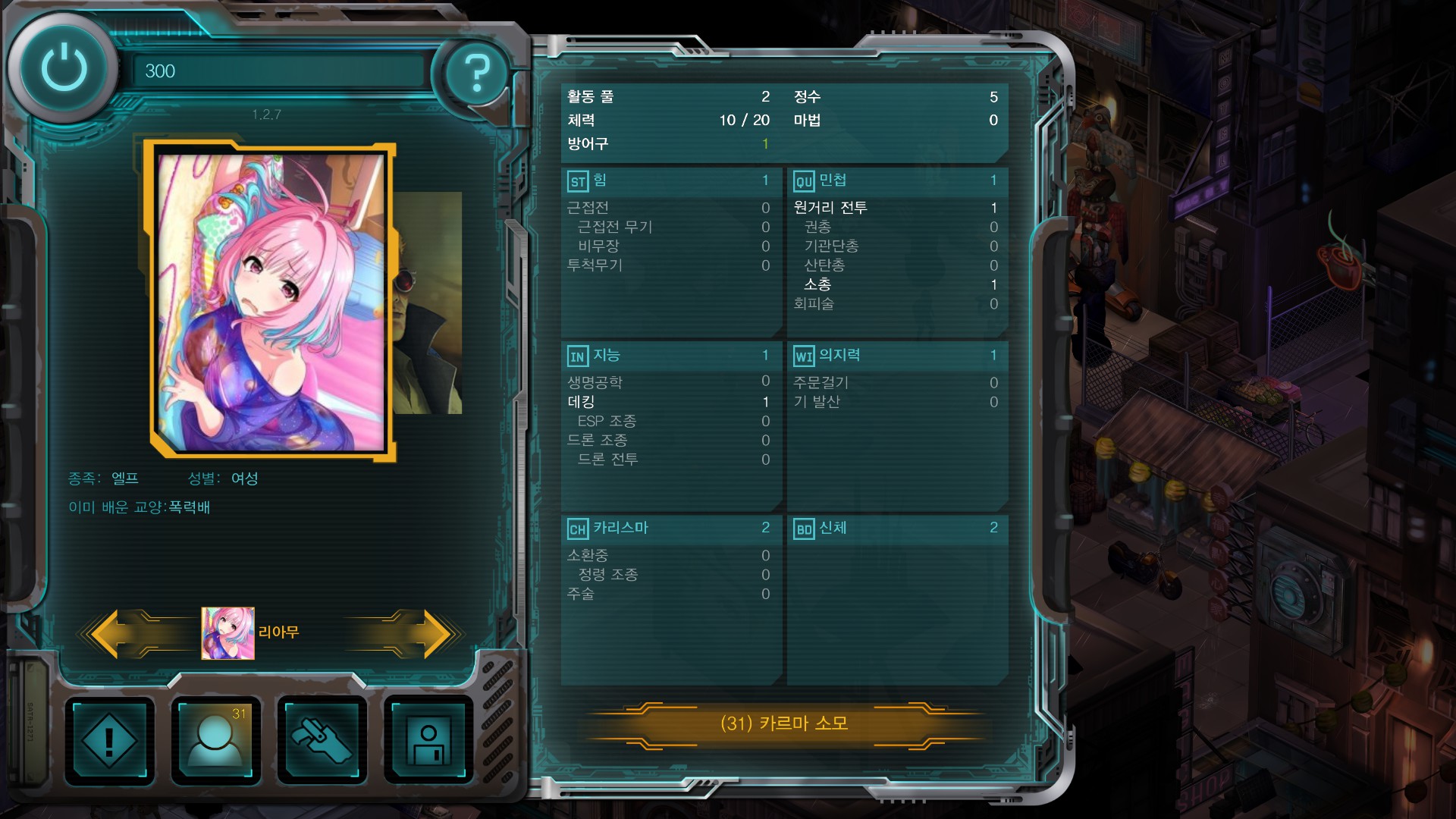Image resolution: width=1456 pixels, height=819 pixels.
Task: Select the character profile icon with 31
Action: coord(216,741)
